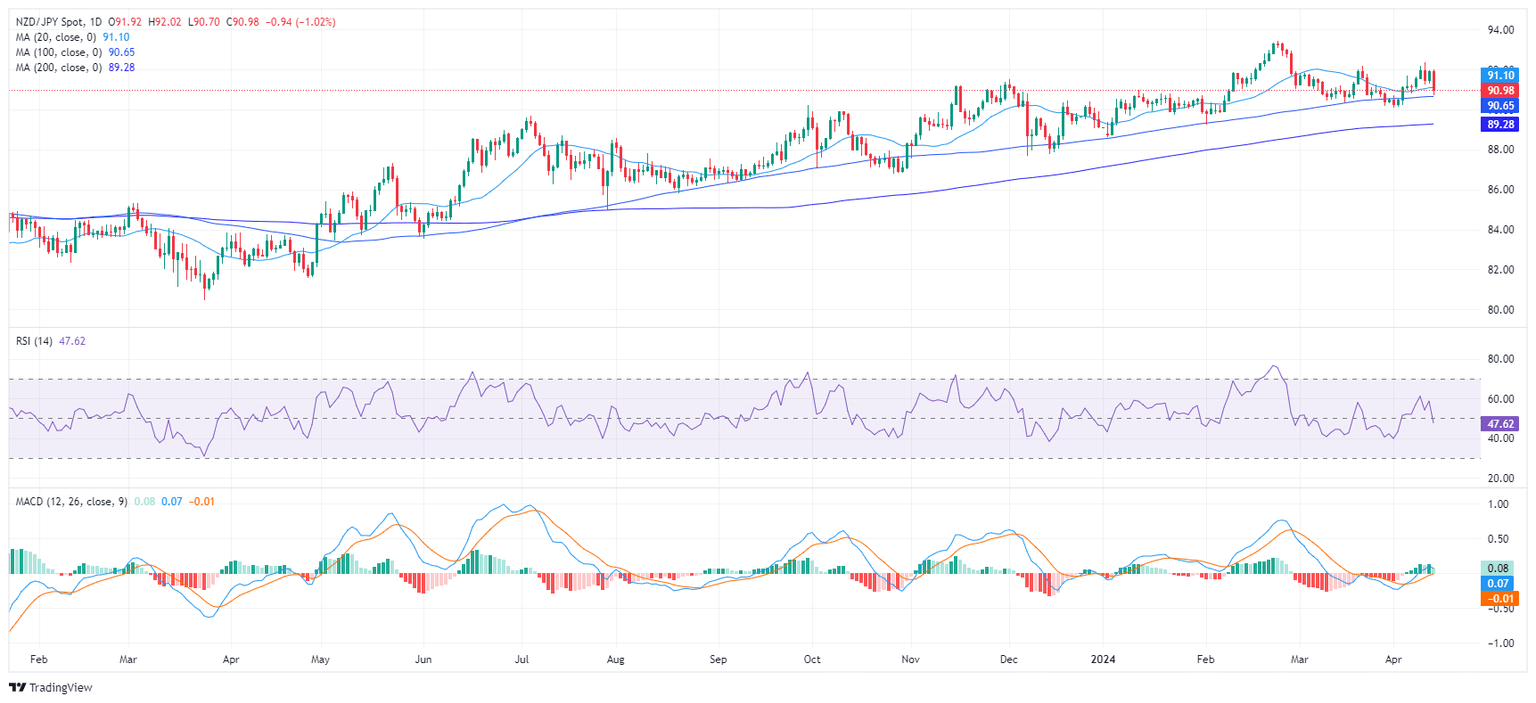The image size is (1536, 703).
Task: Click the green 0.08 MACD scale tag
Action: pos(1498,567)
